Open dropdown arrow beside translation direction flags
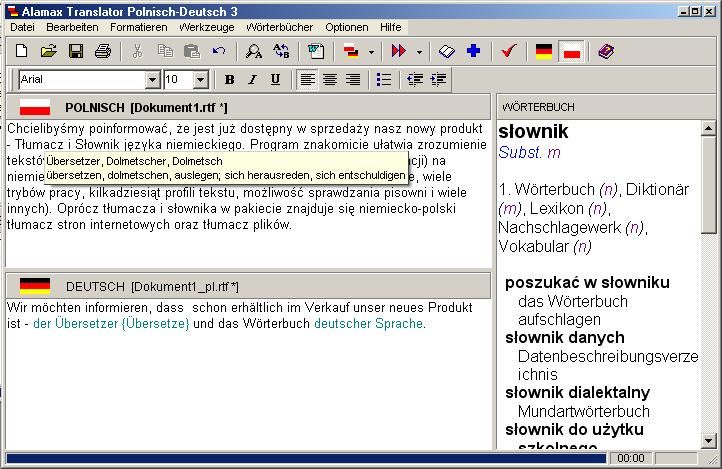 click(x=371, y=52)
